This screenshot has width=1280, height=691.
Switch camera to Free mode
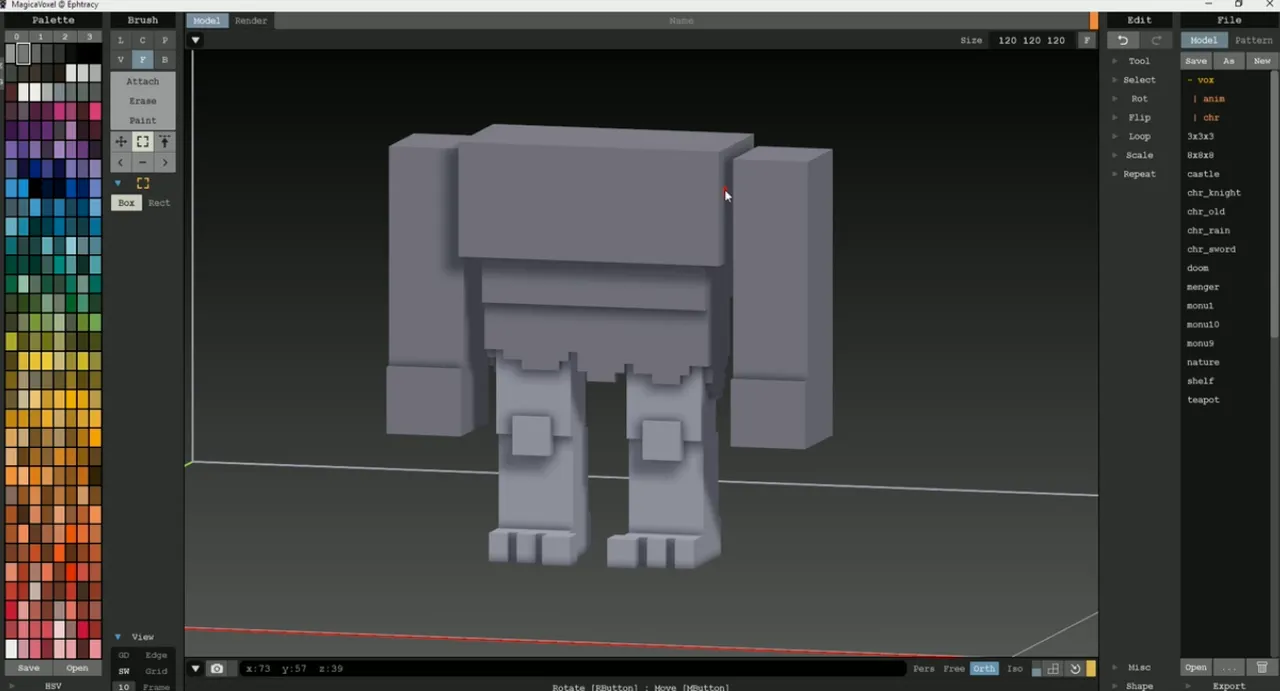pyautogui.click(x=954, y=668)
